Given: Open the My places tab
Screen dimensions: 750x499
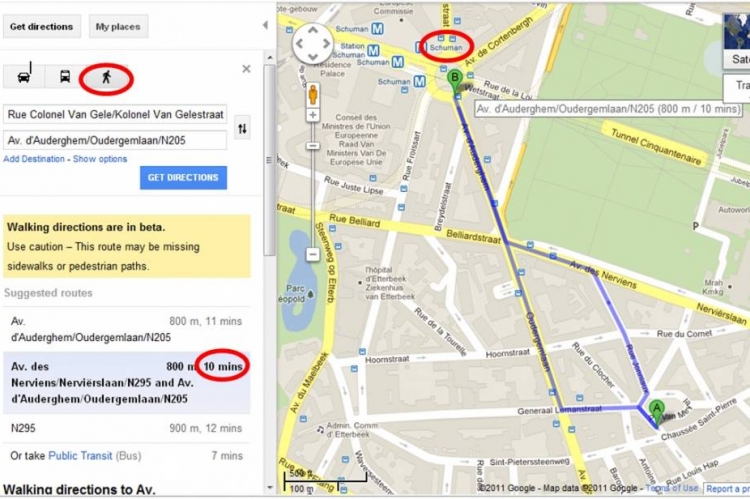Looking at the screenshot, I should (x=118, y=27).
